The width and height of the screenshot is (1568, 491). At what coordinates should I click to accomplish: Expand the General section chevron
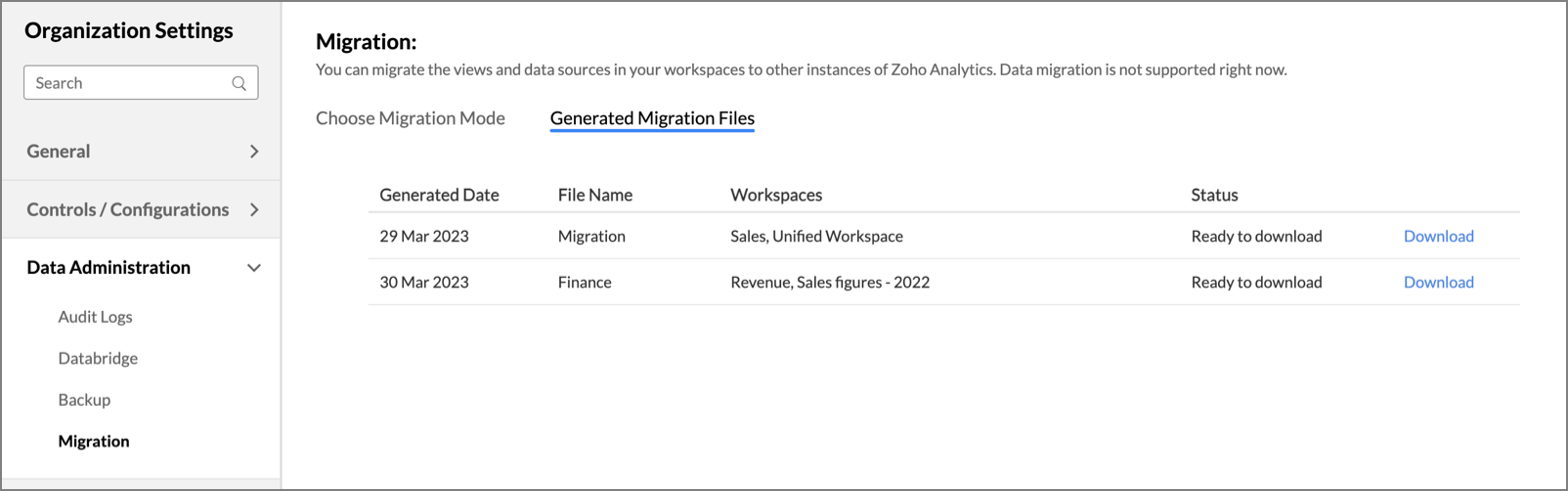pyautogui.click(x=254, y=152)
